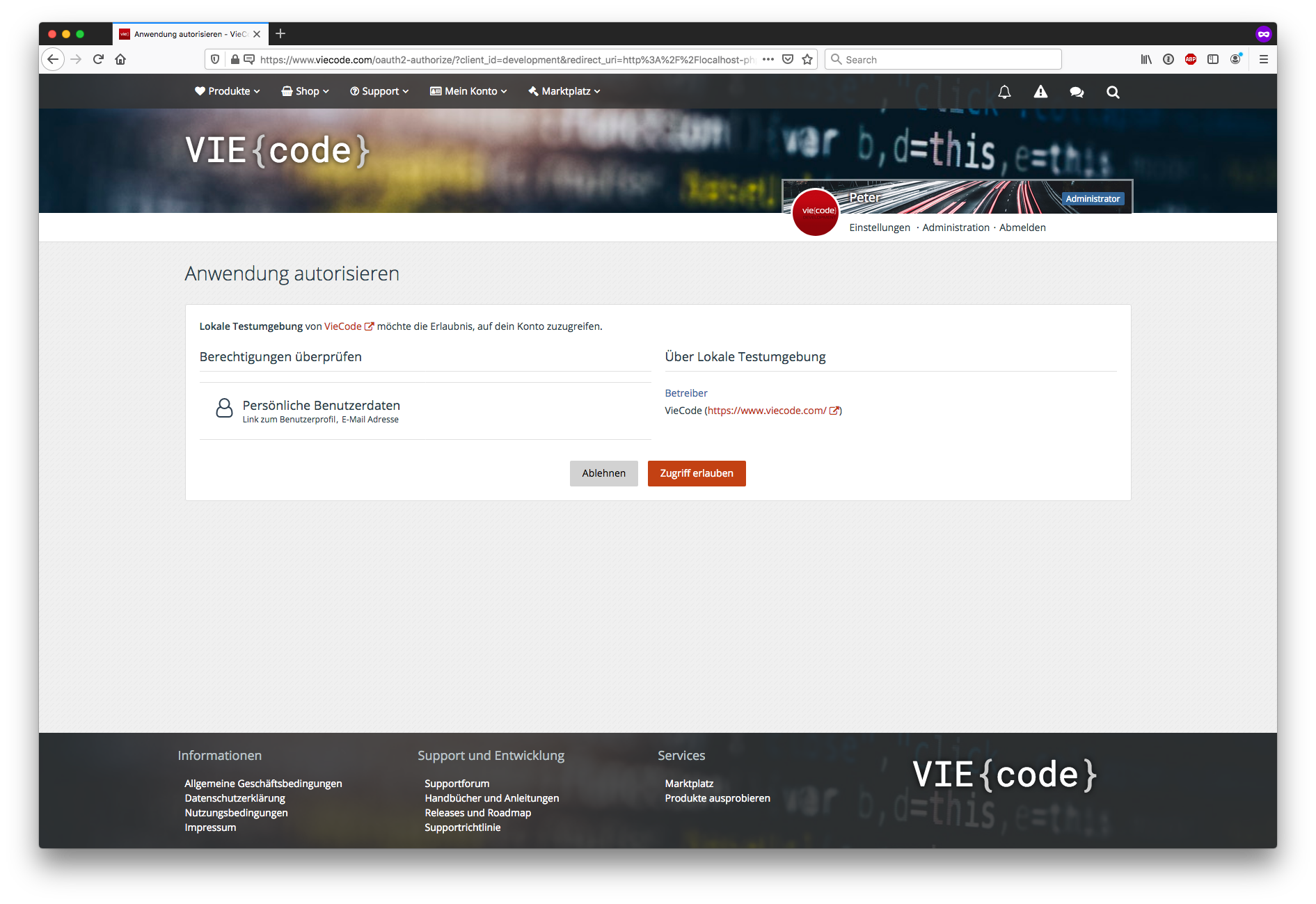Expand the Mein Konto dropdown menu

pos(469,91)
